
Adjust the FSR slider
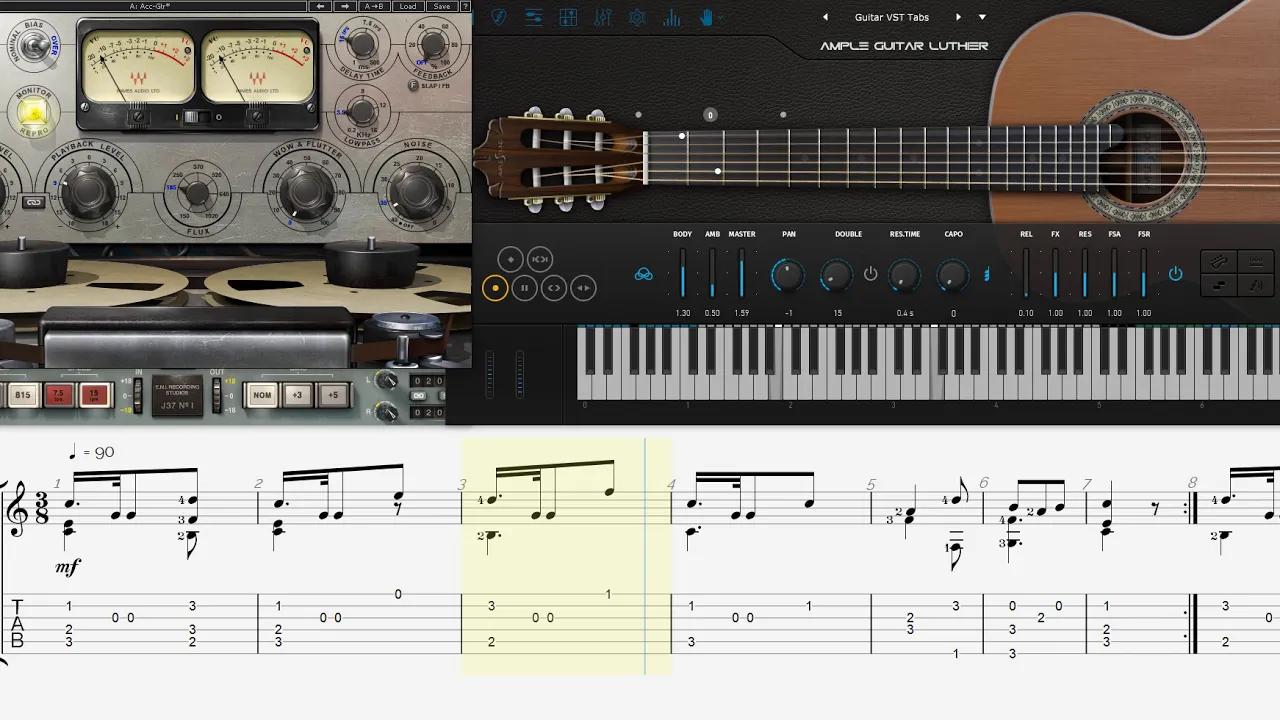coord(1143,273)
